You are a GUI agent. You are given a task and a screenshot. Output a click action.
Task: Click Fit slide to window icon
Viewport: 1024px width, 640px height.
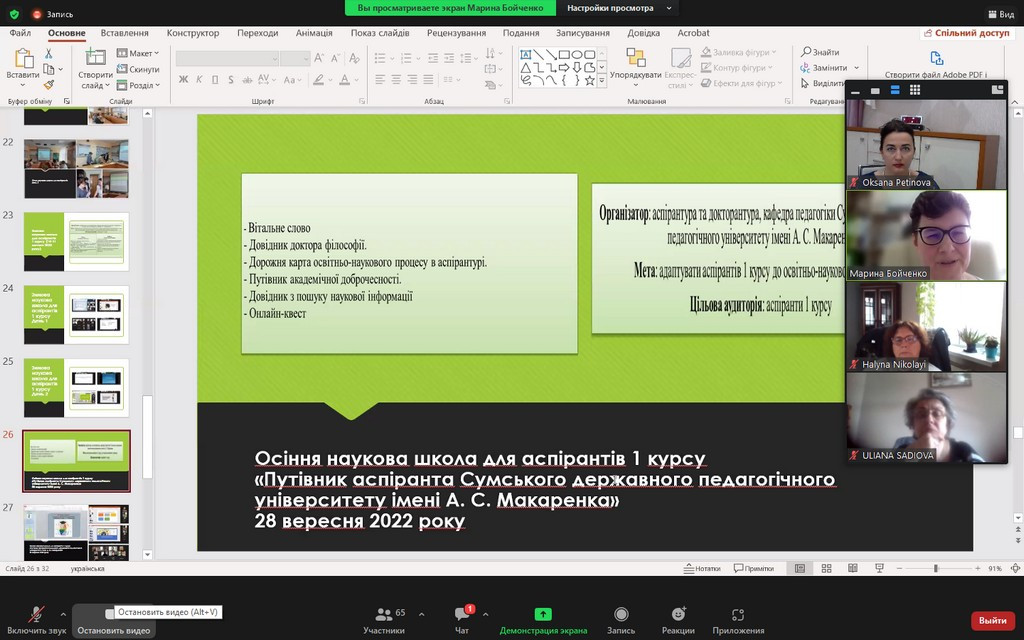point(1016,568)
